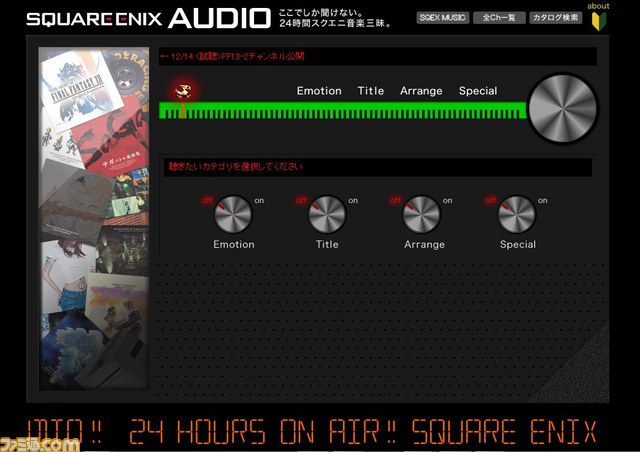Click the Arrange label under its knob
This screenshot has height=452, width=640.
click(424, 244)
